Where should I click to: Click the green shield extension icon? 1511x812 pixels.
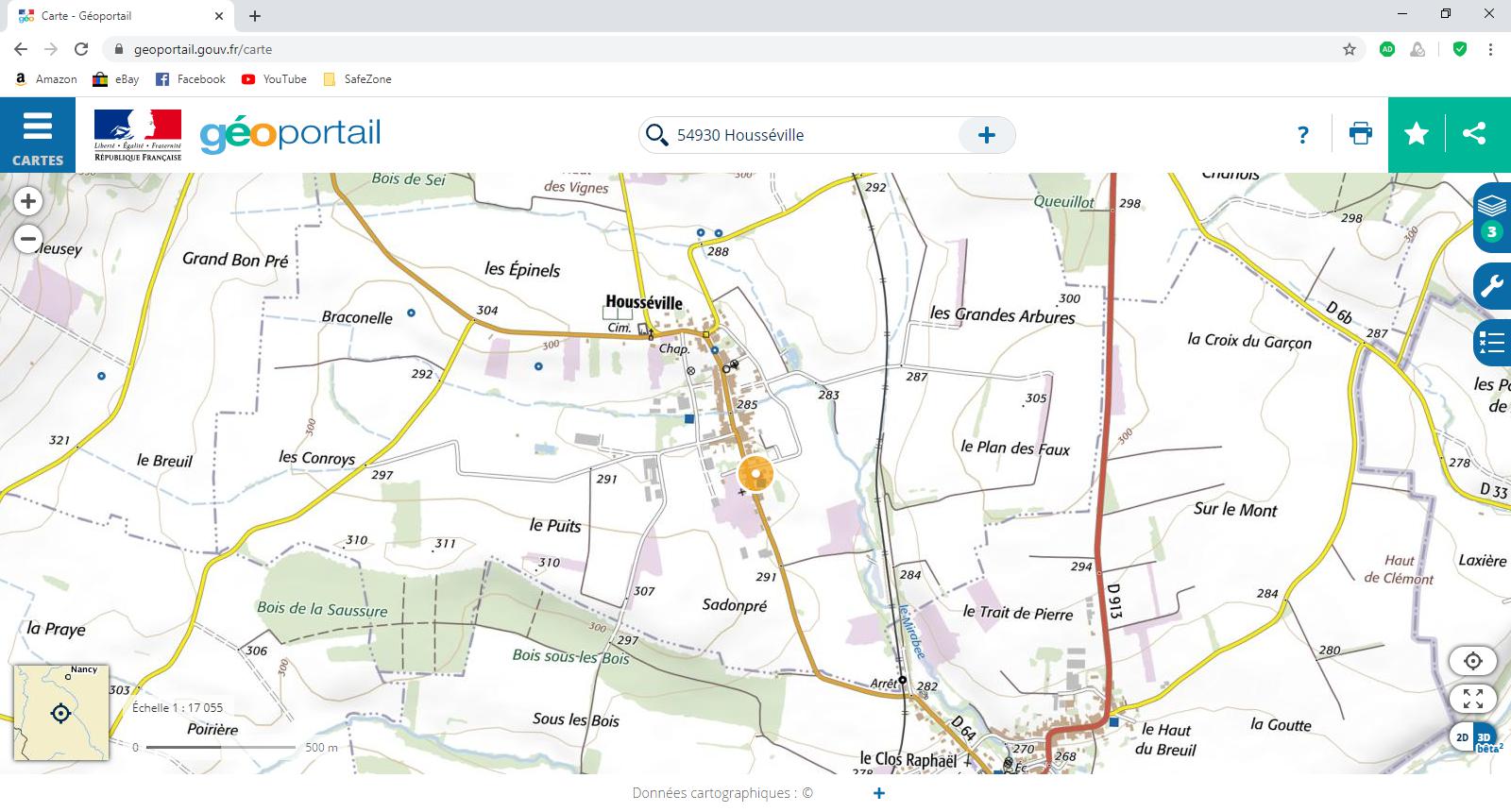coord(1460,49)
